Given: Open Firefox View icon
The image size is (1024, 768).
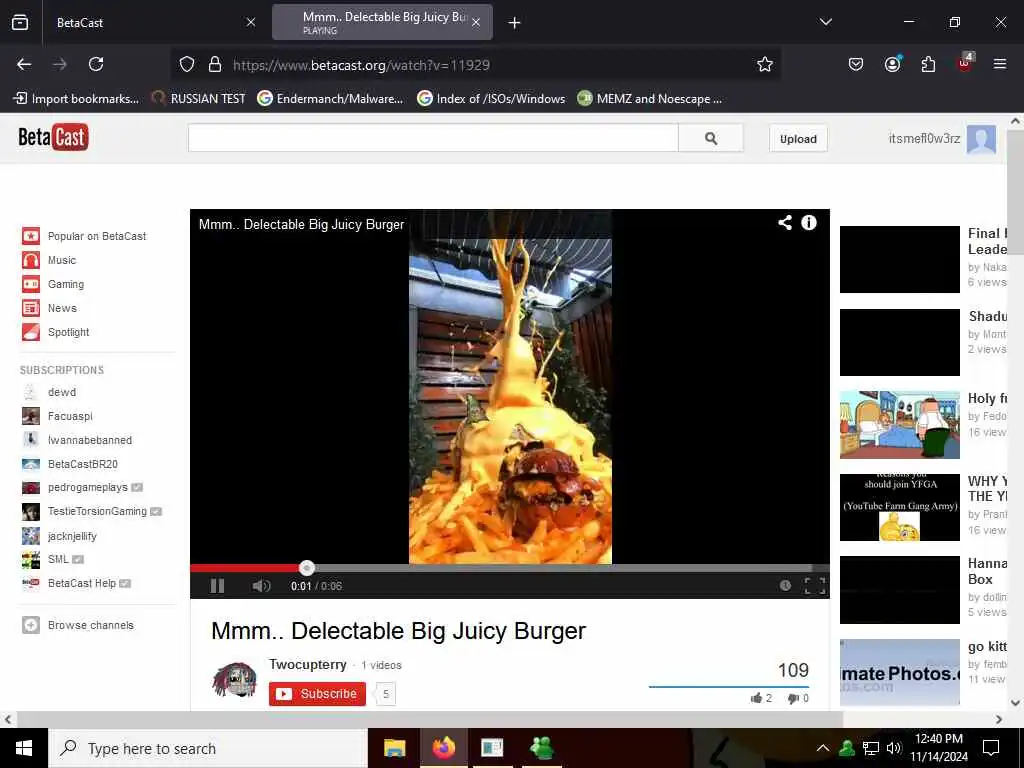Looking at the screenshot, I should coord(20,23).
